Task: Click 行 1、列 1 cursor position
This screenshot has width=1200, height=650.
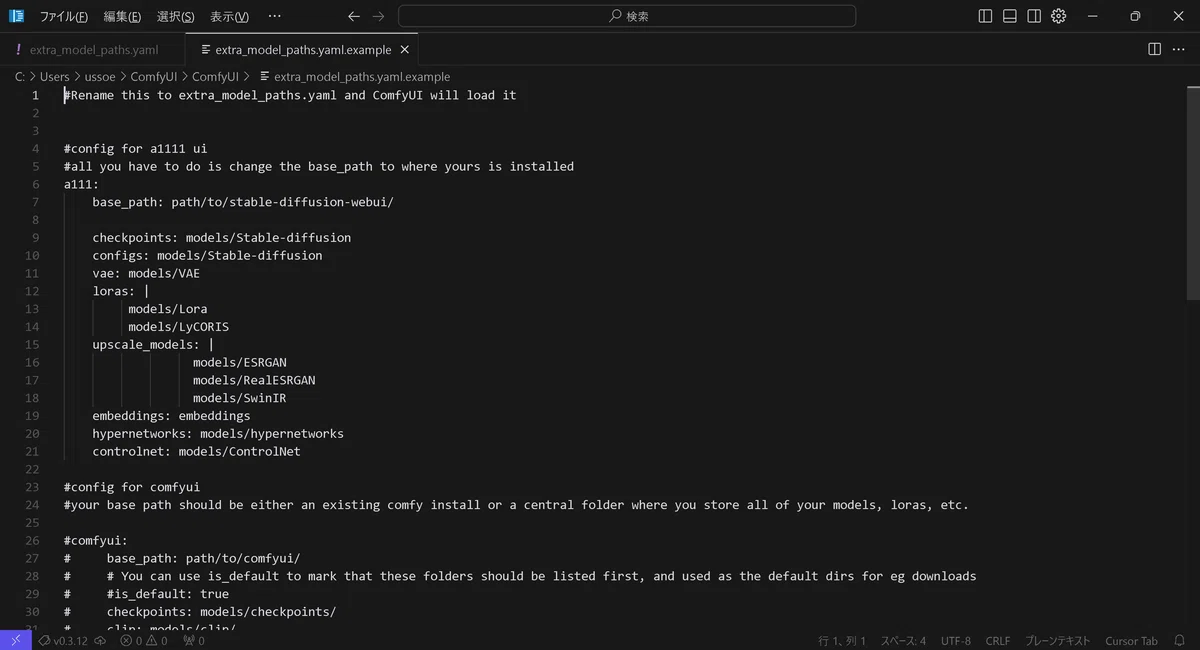Action: click(x=842, y=641)
